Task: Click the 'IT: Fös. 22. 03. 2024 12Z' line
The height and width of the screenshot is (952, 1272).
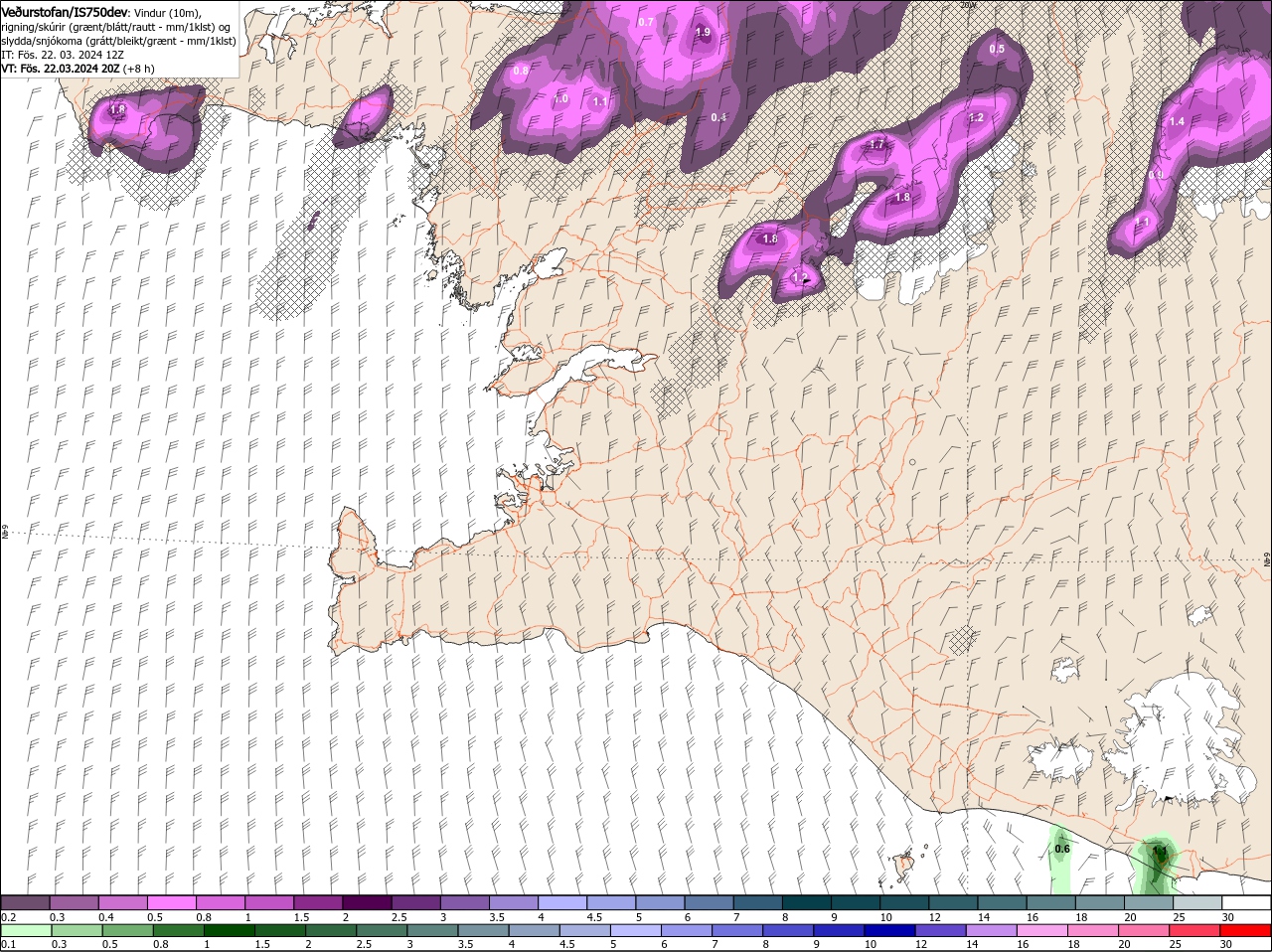Action: (x=63, y=55)
